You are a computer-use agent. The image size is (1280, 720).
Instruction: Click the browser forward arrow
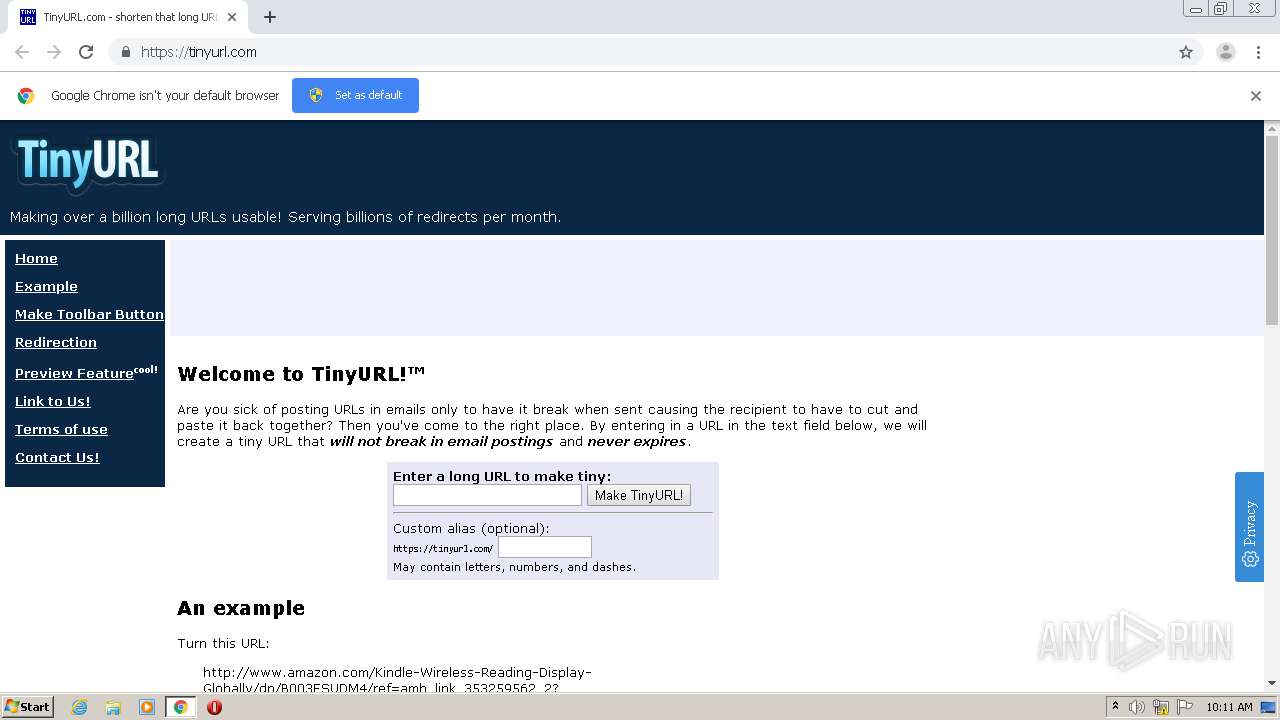click(54, 52)
